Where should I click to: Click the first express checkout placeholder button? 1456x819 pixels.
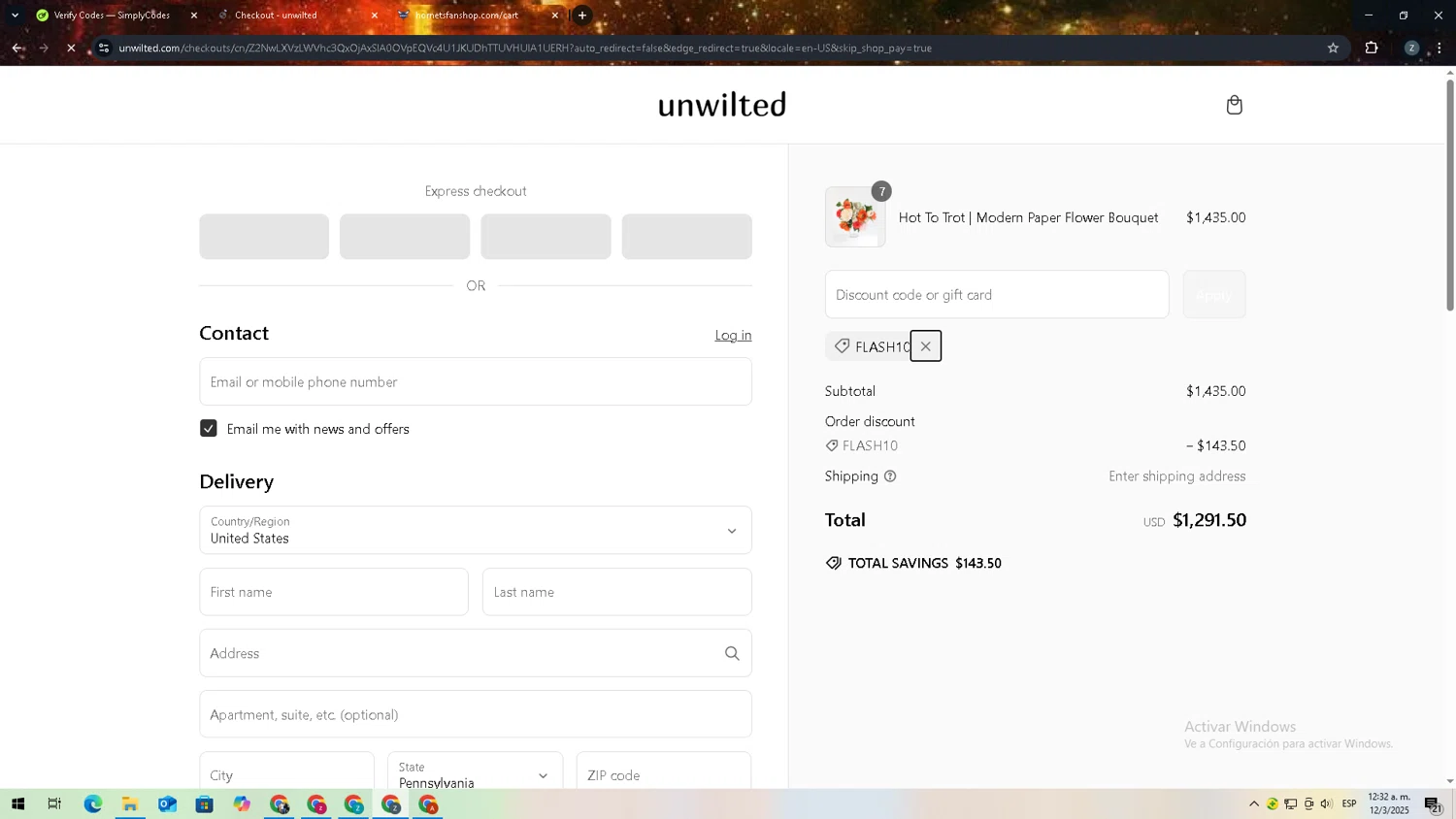(x=264, y=237)
